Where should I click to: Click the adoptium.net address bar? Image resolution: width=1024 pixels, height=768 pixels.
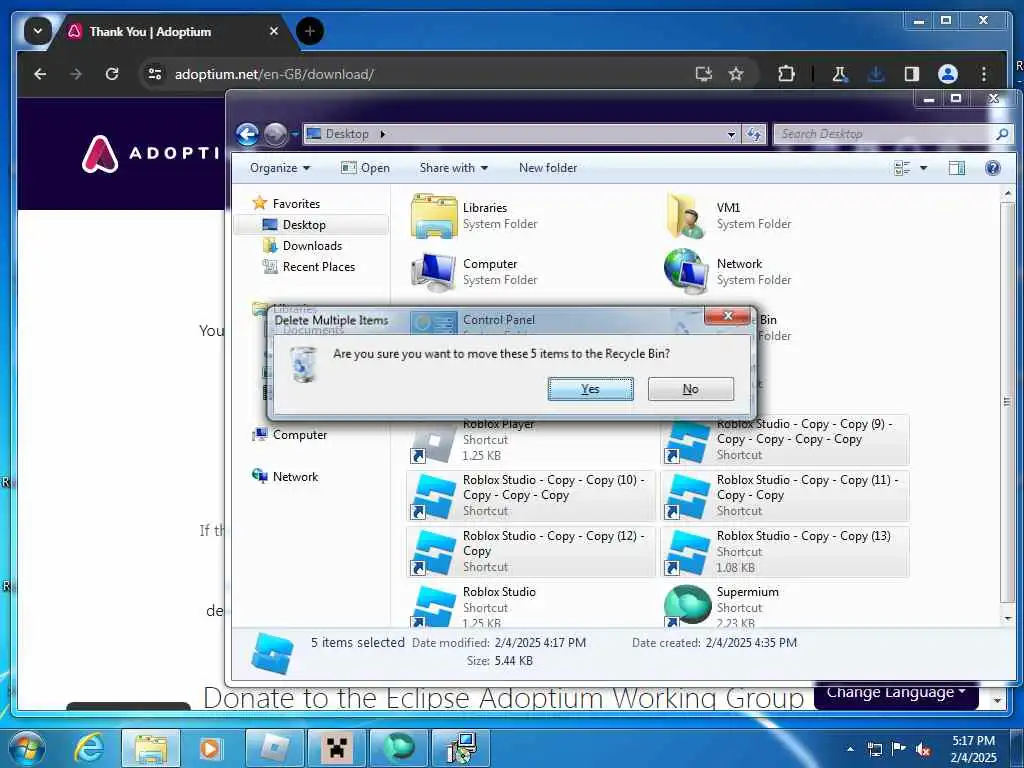418,74
